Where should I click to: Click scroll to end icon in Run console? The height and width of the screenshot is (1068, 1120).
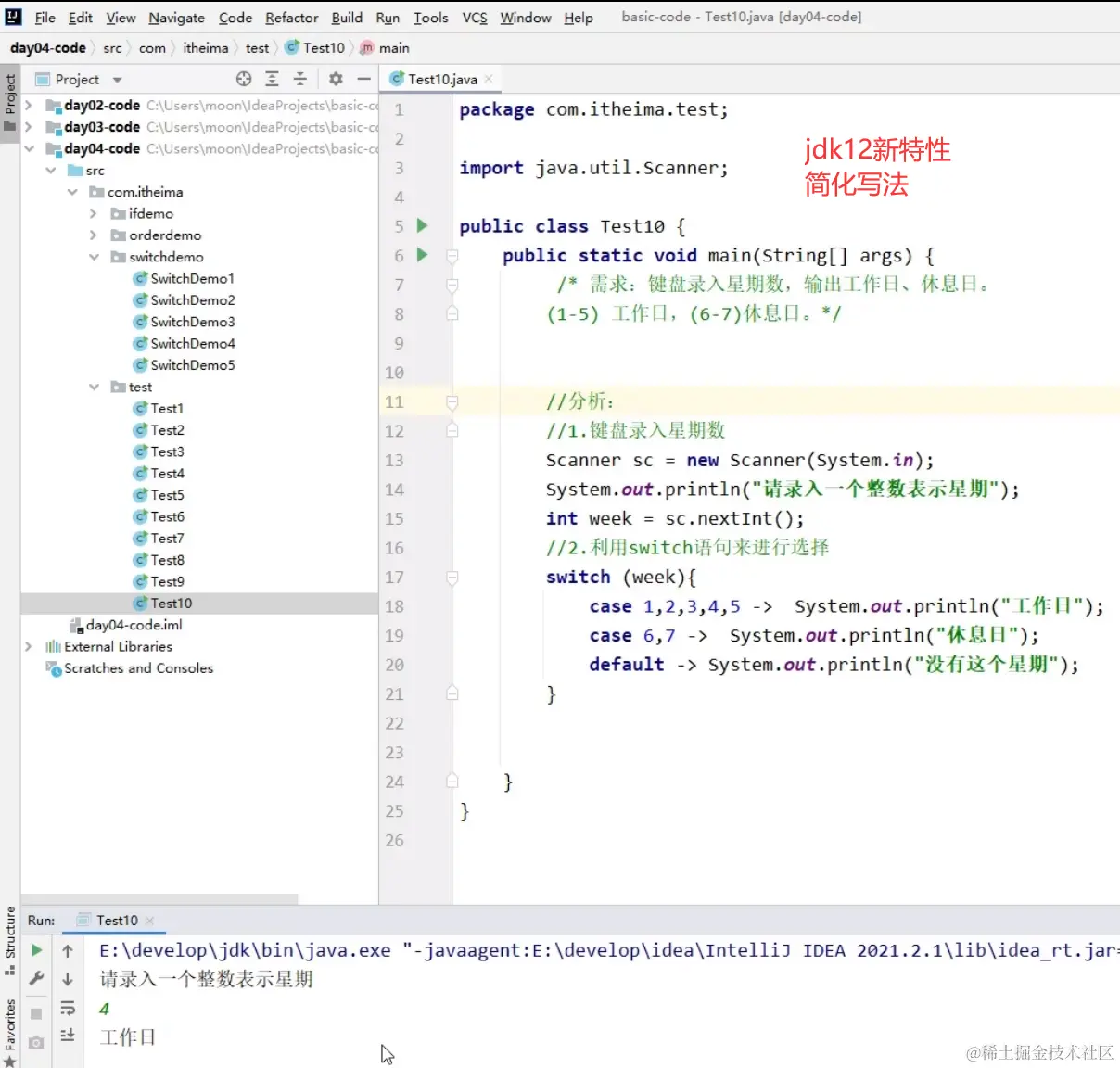(x=68, y=1036)
